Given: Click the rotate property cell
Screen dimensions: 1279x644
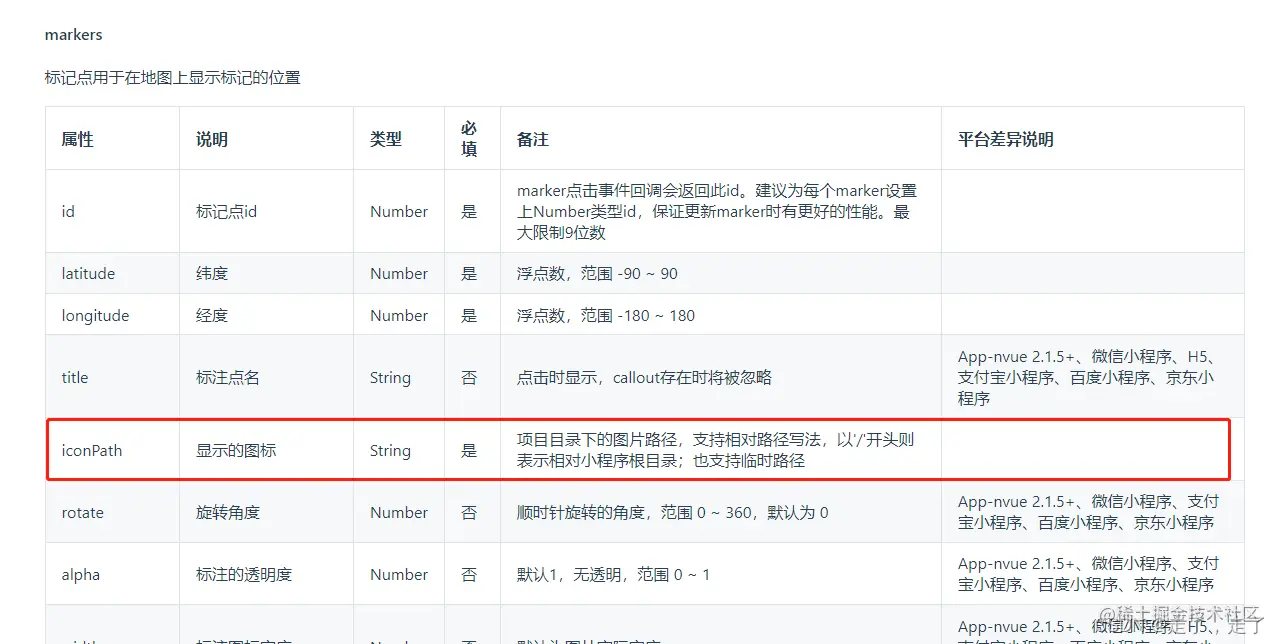Looking at the screenshot, I should point(81,512).
